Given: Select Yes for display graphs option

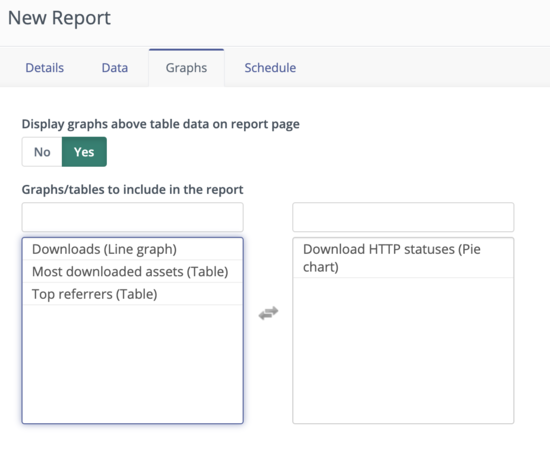Looking at the screenshot, I should coord(84,152).
